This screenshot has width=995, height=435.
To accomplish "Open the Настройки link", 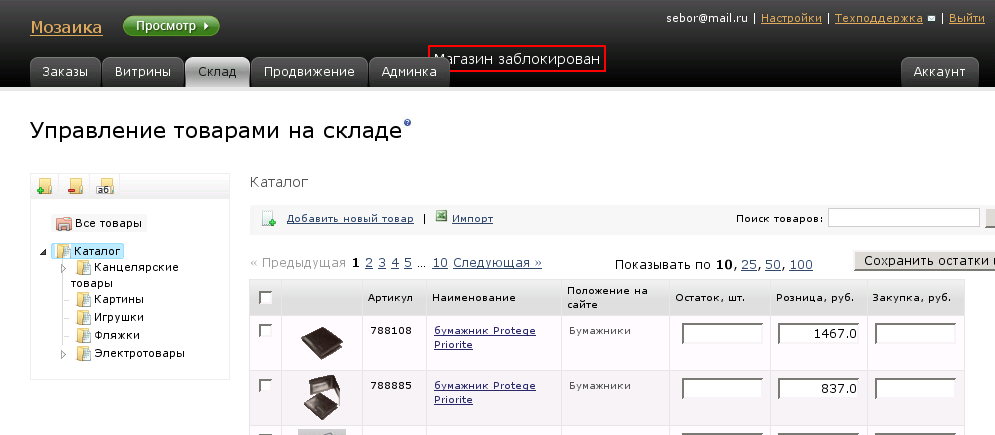I will tap(791, 18).
